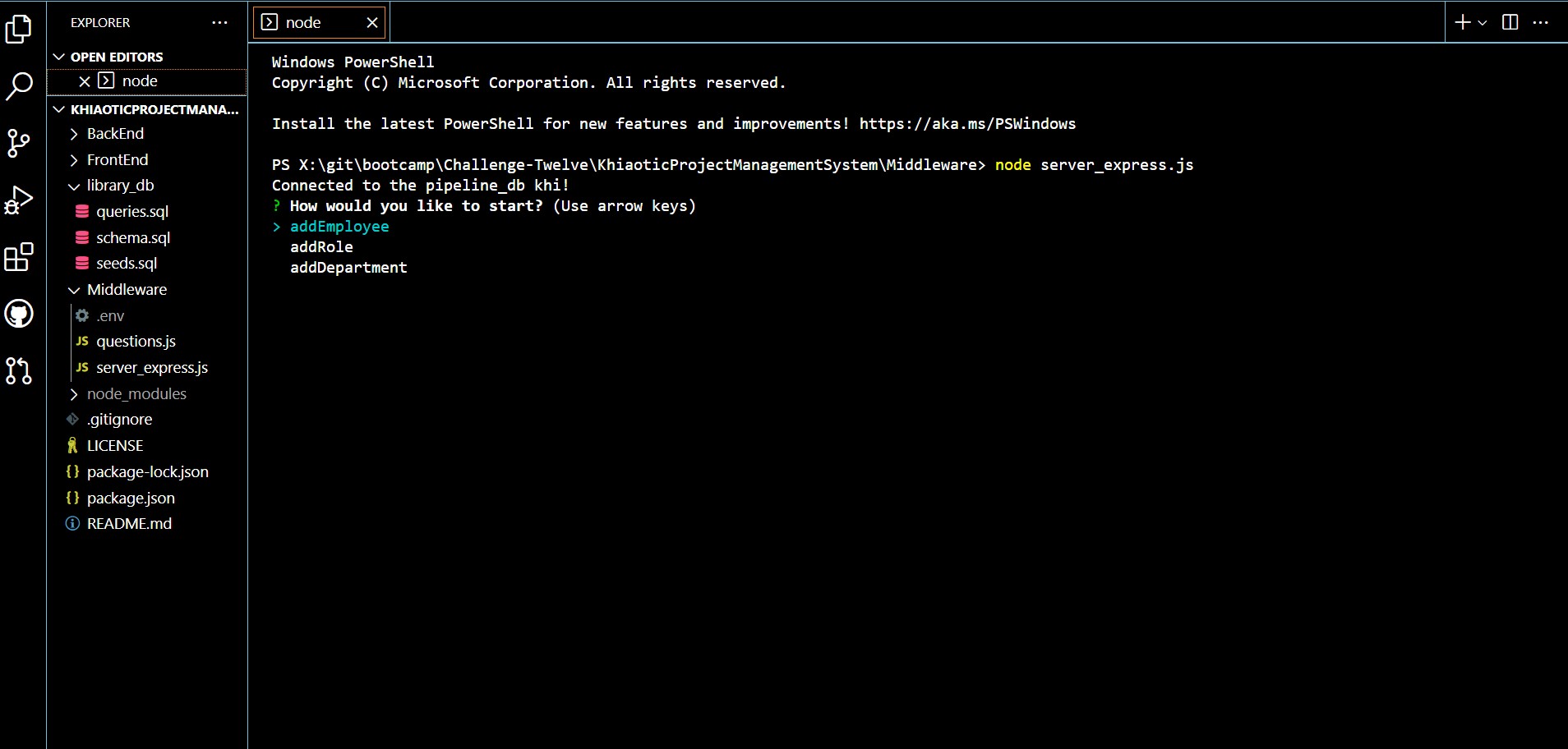Select the Source Control icon
The image size is (1568, 749).
click(18, 142)
